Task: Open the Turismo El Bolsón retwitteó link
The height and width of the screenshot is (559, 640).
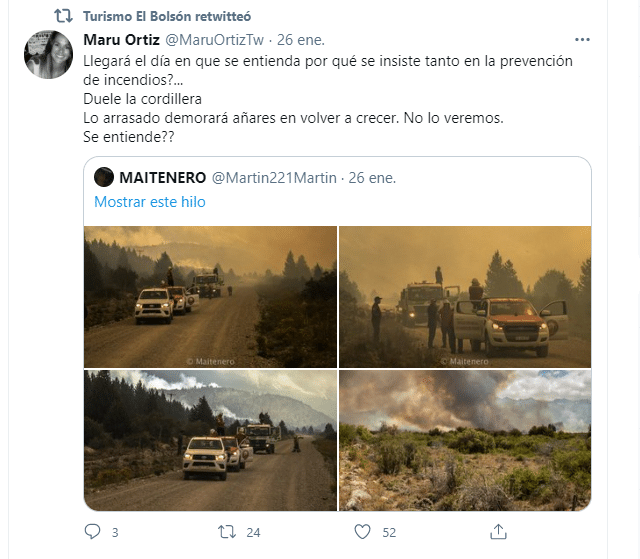Action: 167,16
